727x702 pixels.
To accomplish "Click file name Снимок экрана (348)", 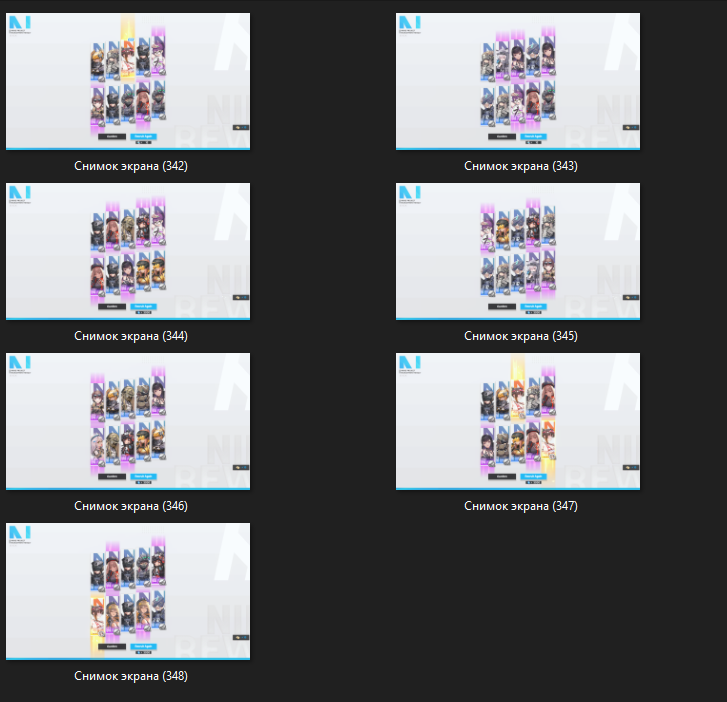I will (131, 676).
